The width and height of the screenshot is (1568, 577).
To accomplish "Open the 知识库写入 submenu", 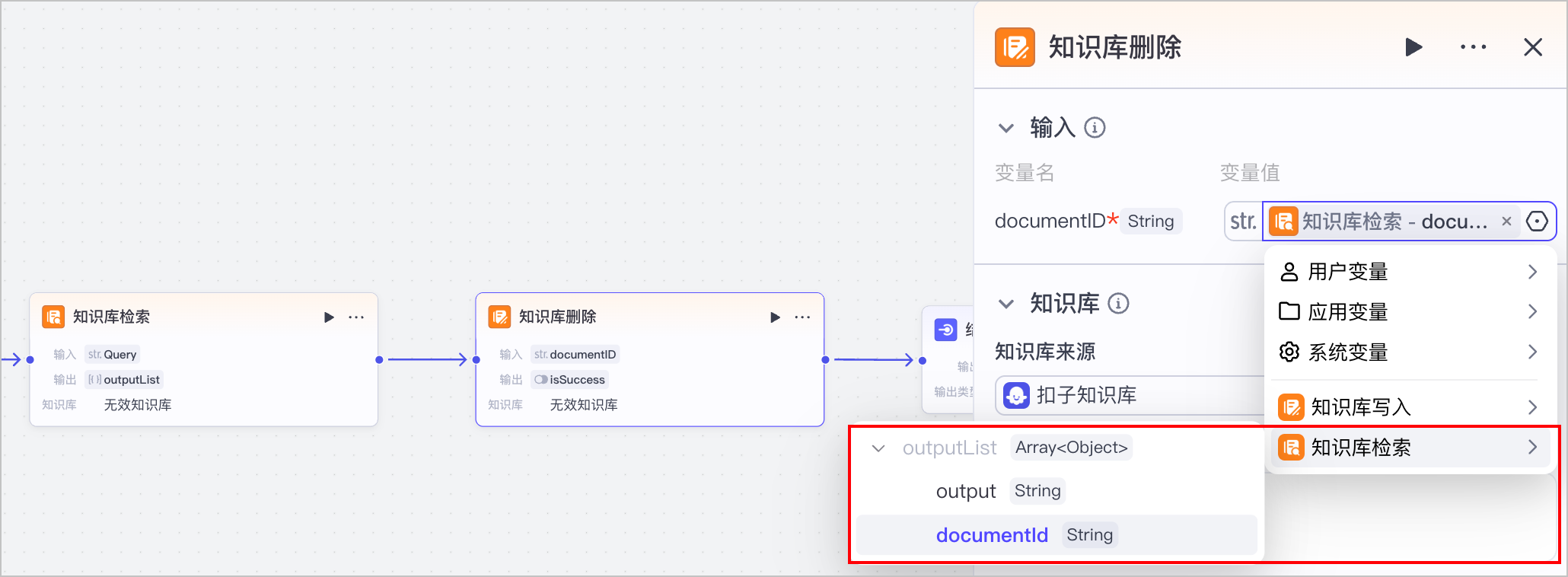I will point(1409,407).
